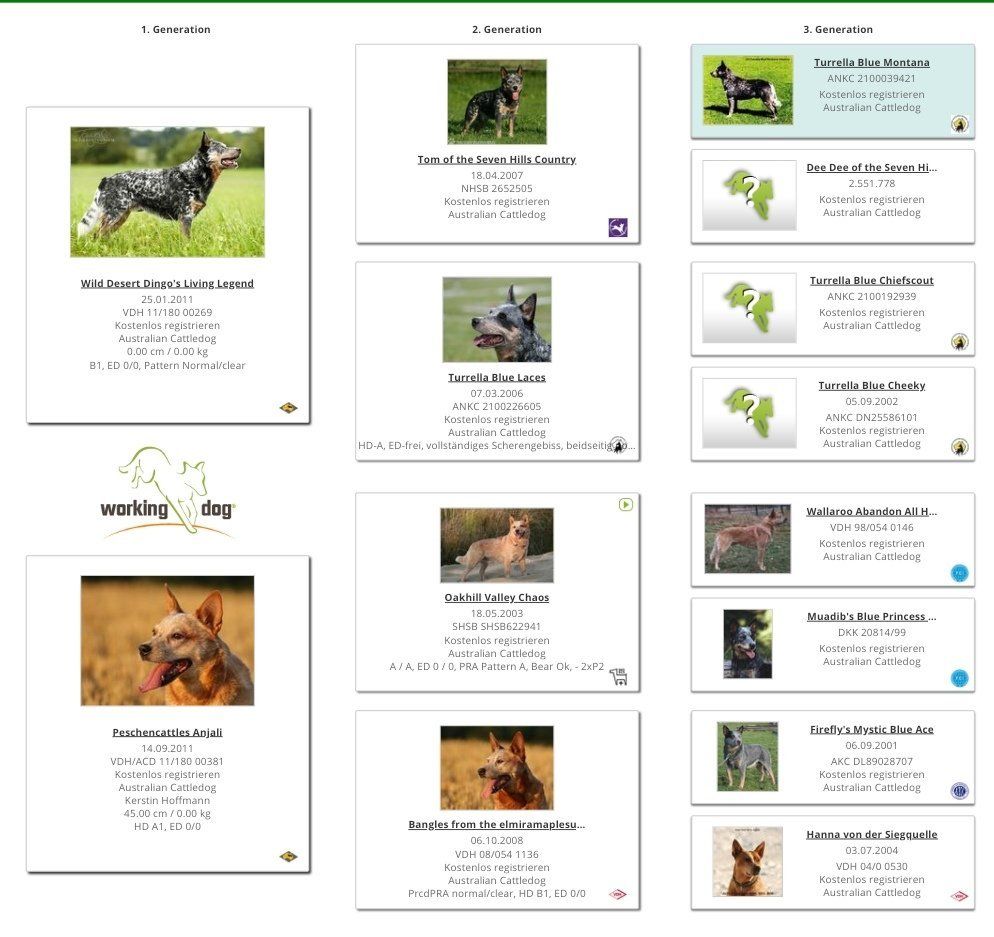Click purple registry icon on Tom of the Seven Hills card
This screenshot has height=937, width=994.
point(618,228)
